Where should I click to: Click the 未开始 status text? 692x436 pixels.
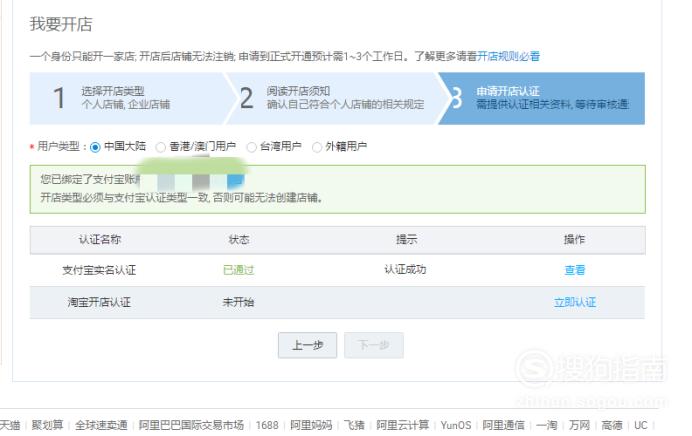click(238, 302)
